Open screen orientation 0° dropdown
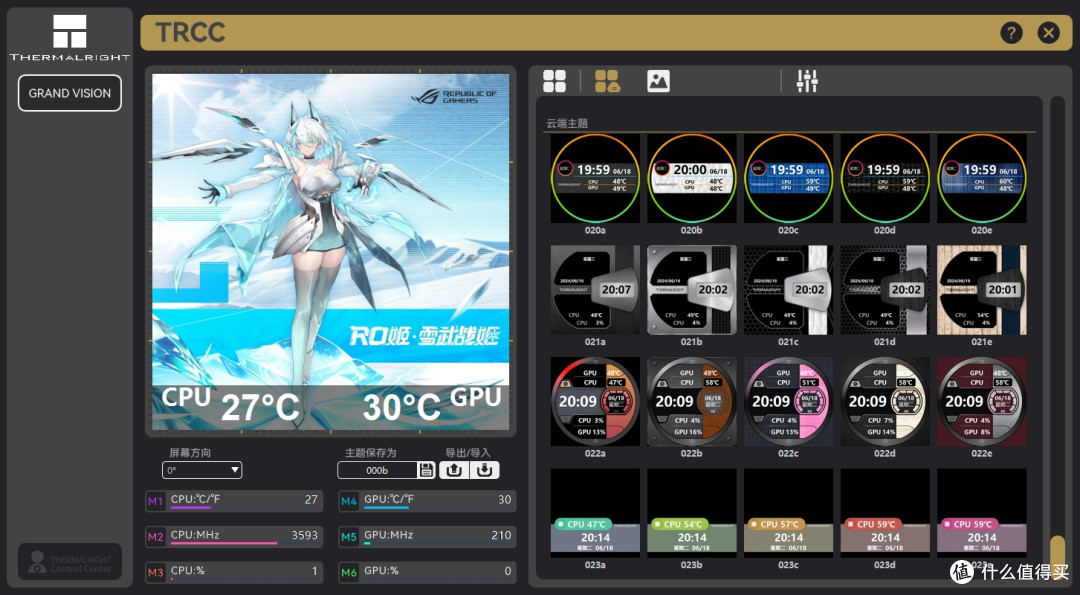This screenshot has height=595, width=1080. click(202, 470)
